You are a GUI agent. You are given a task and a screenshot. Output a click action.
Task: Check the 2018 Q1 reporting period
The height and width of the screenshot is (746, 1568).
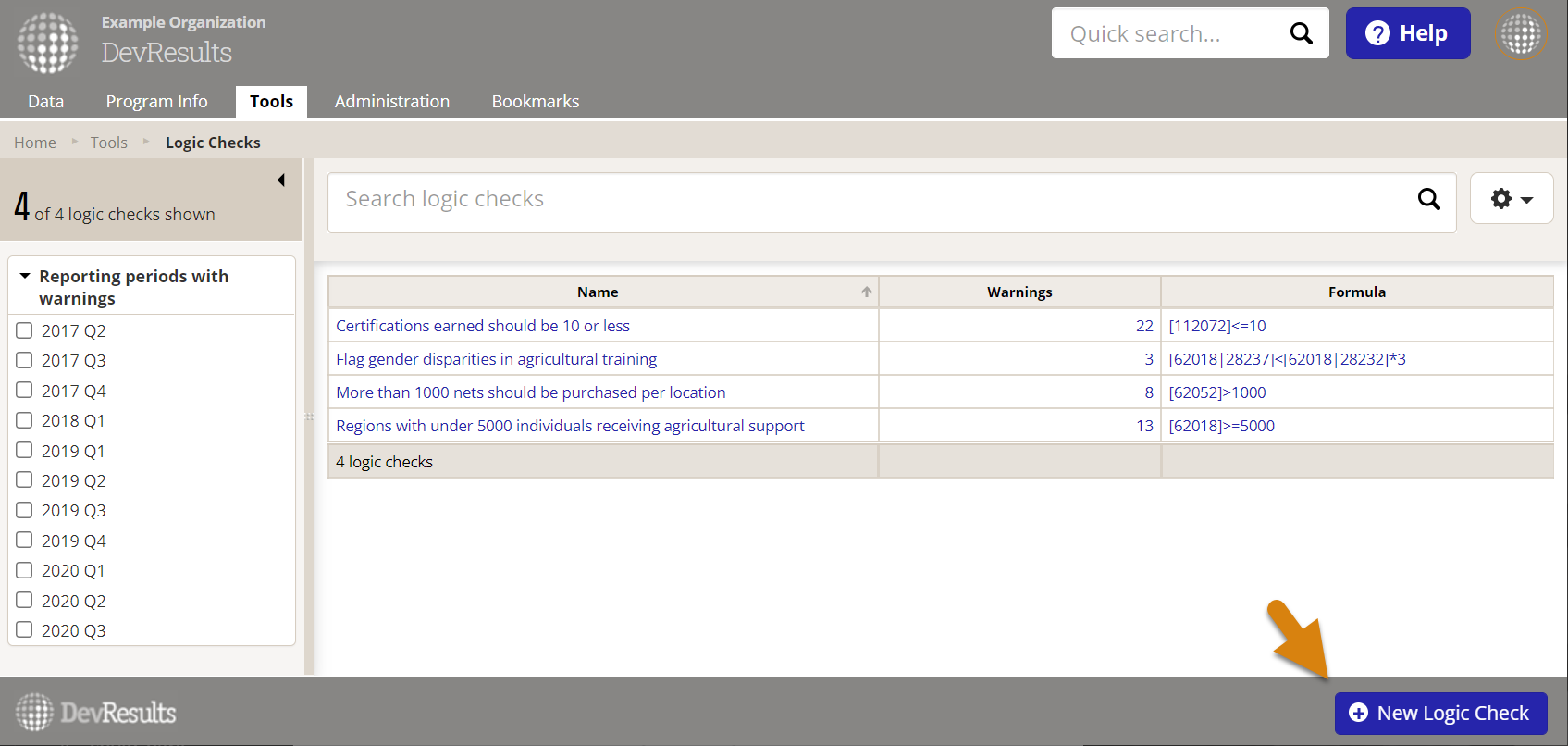pos(24,420)
